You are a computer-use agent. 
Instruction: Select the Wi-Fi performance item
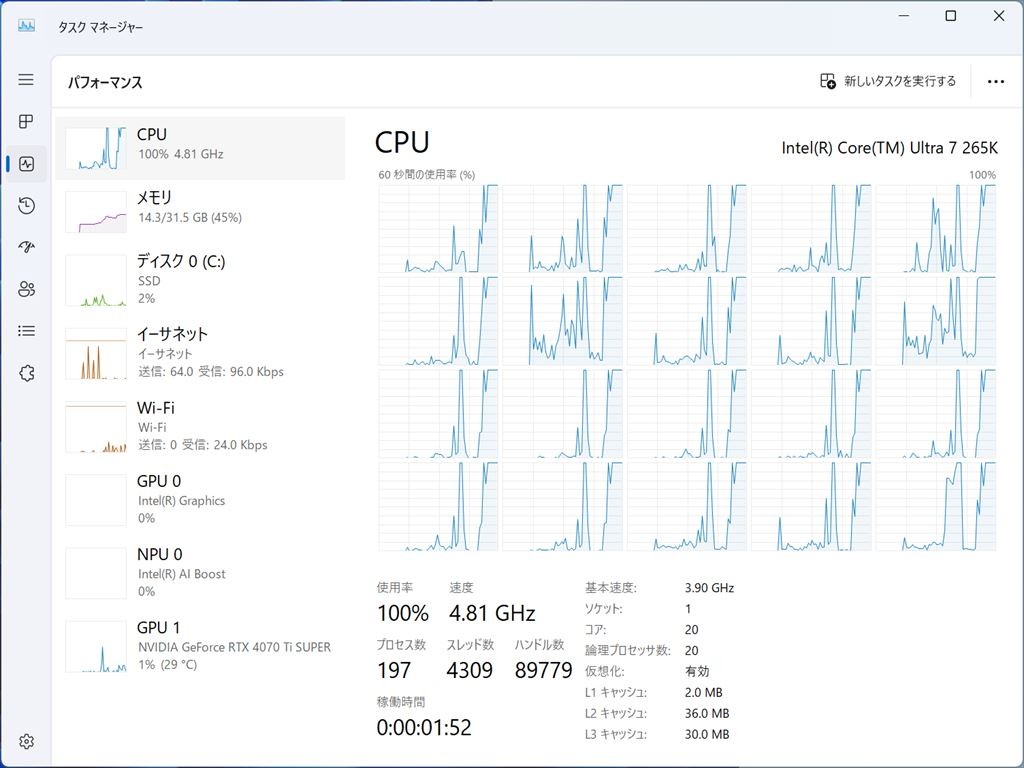click(200, 426)
